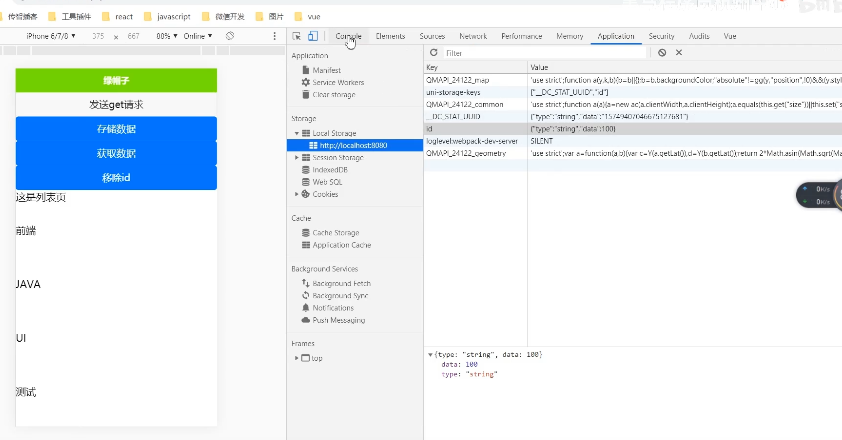Click the device width field 375
The image size is (842, 440).
tap(98, 36)
